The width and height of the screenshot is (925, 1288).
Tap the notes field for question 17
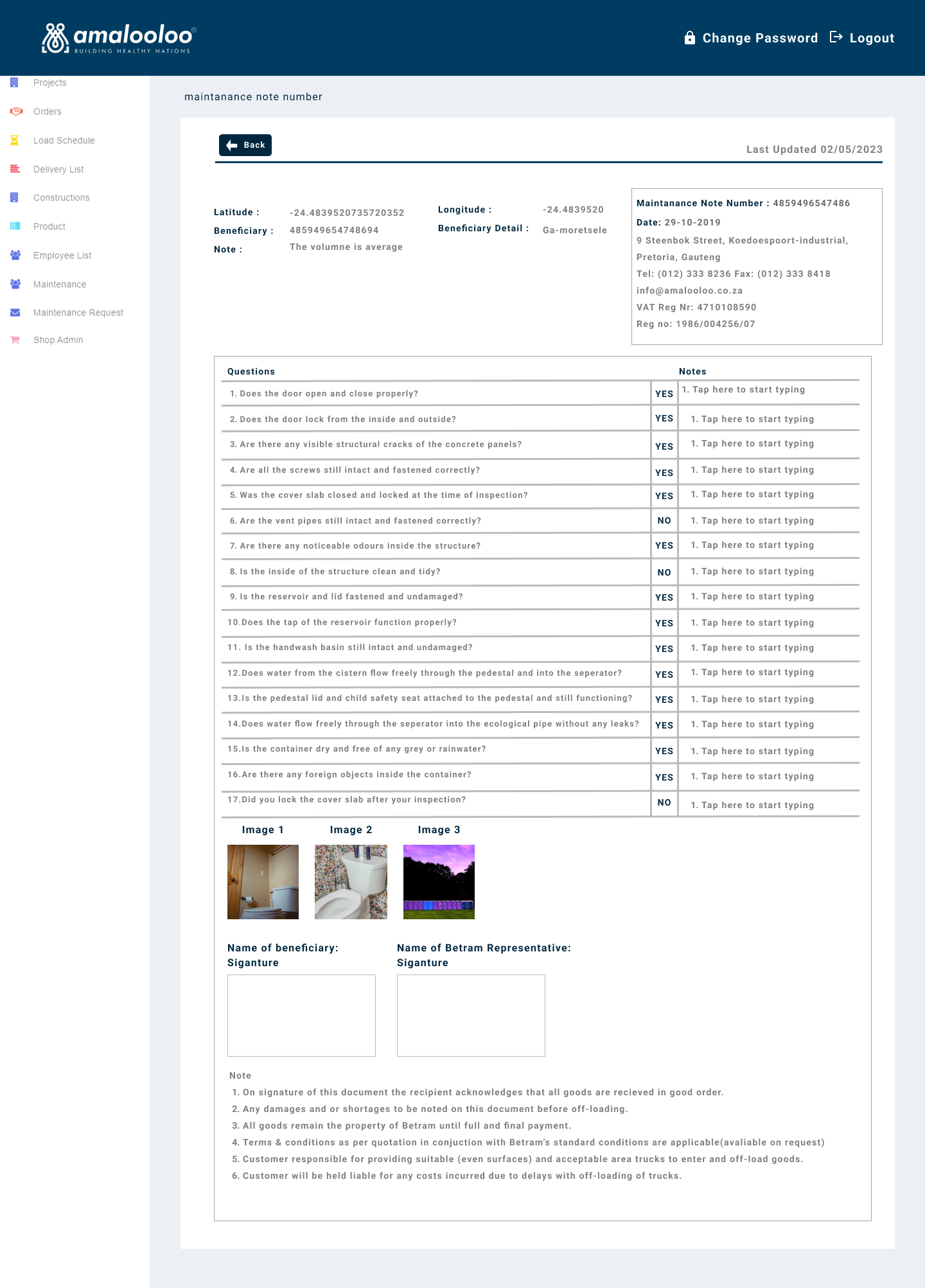click(x=770, y=805)
